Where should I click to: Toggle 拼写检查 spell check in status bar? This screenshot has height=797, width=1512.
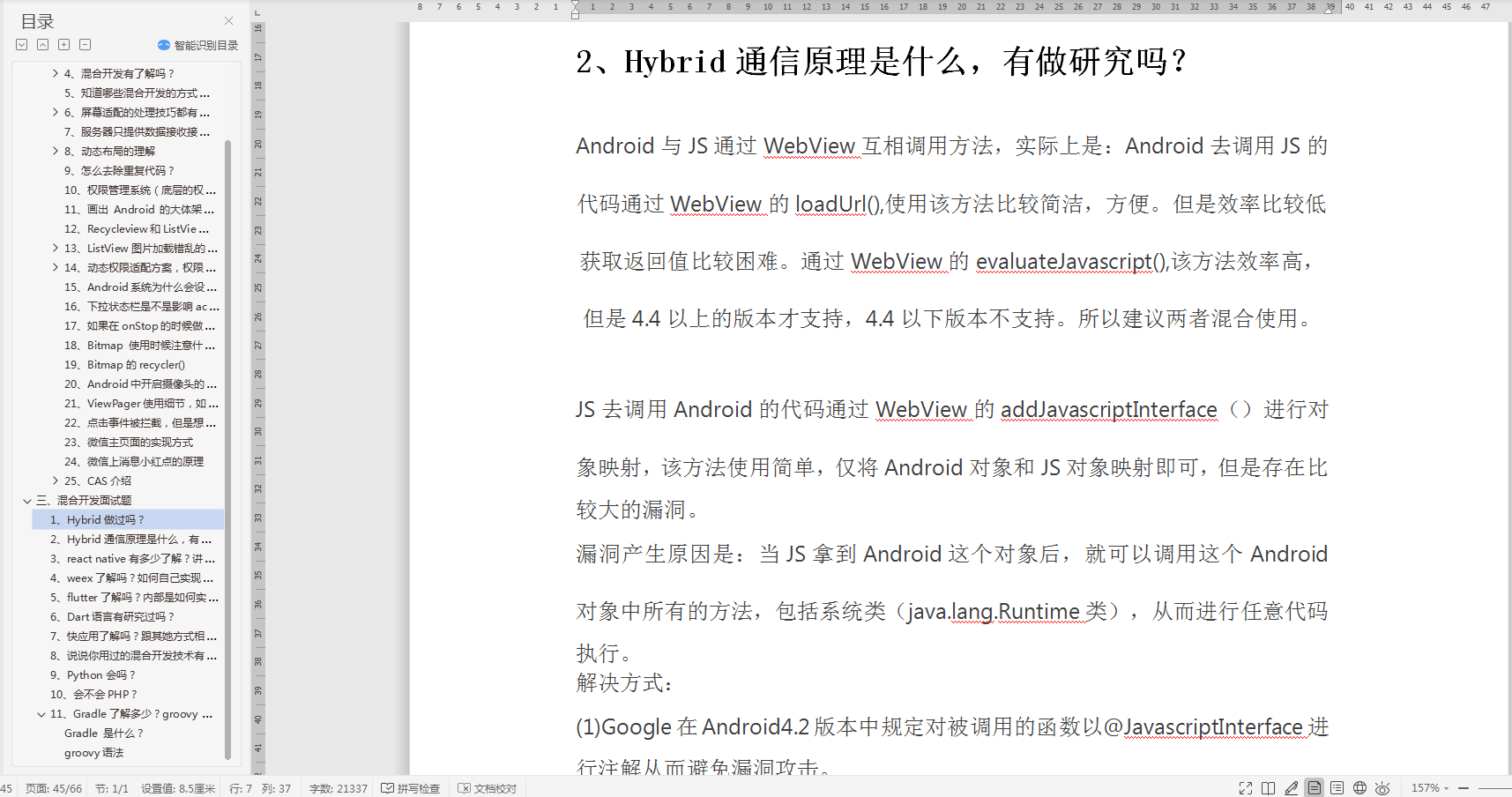(x=411, y=788)
